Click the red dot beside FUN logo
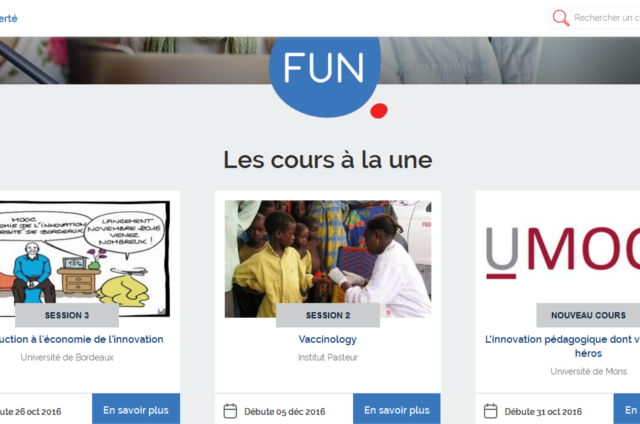 [x=379, y=111]
